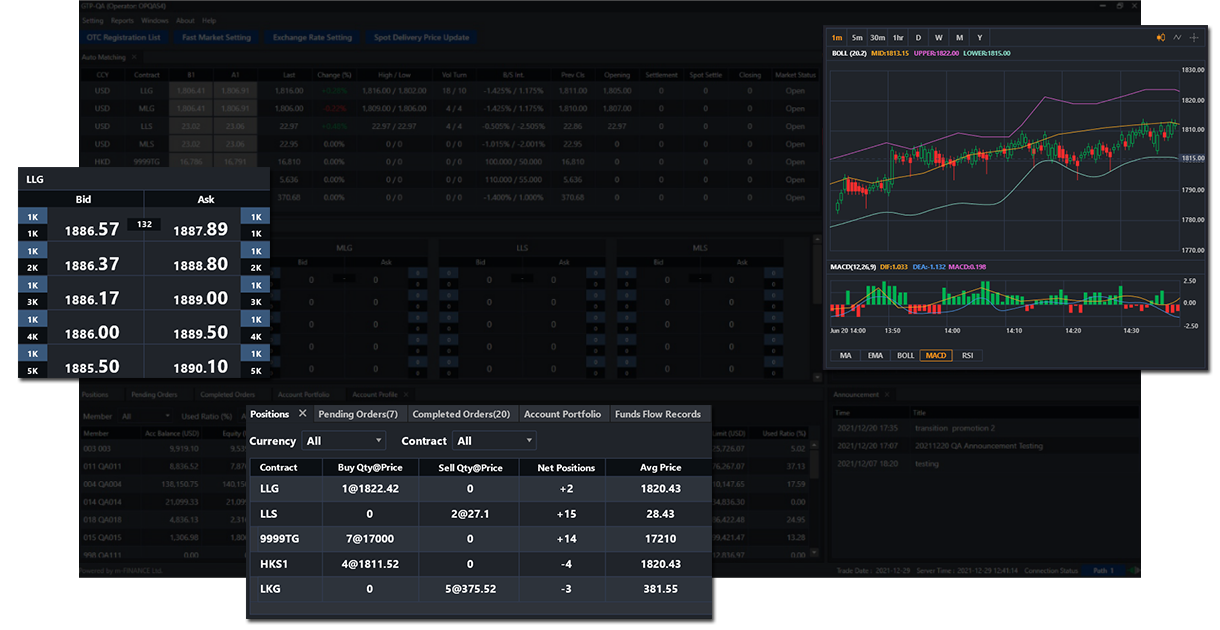This screenshot has height=630, width=1220.
Task: Click the LLG bid price 1886.00
Action: [92, 332]
